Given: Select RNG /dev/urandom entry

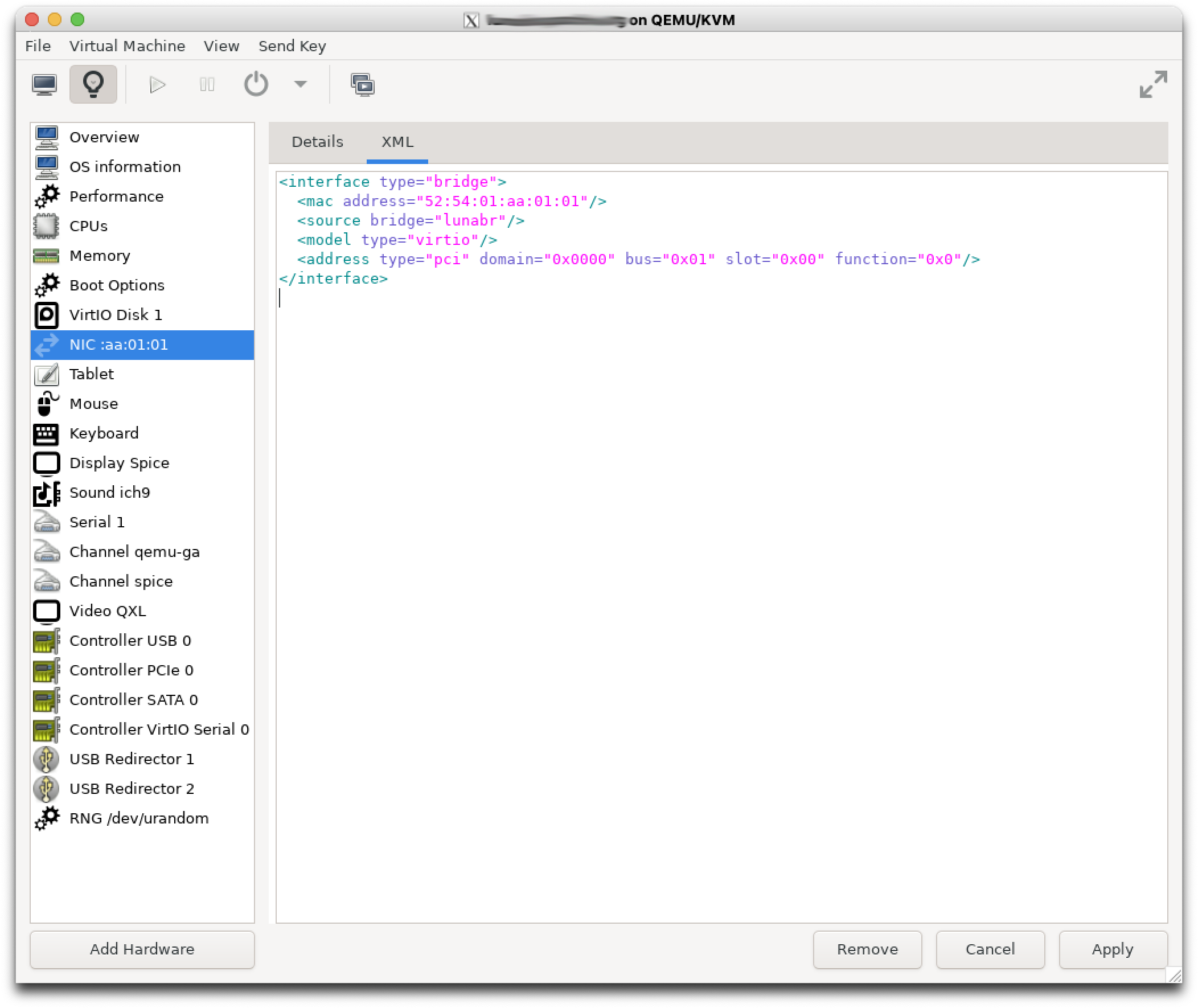Looking at the screenshot, I should pos(143,819).
